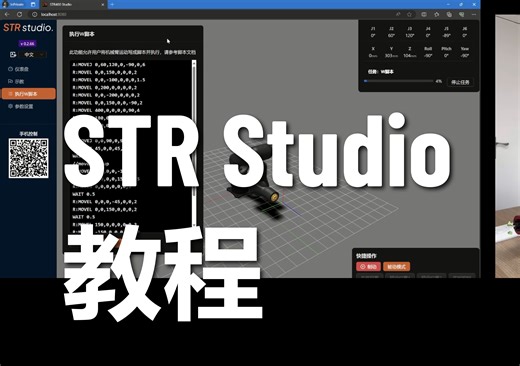Click the STR studio logo
The width and height of the screenshot is (520, 366).
click(x=28, y=27)
